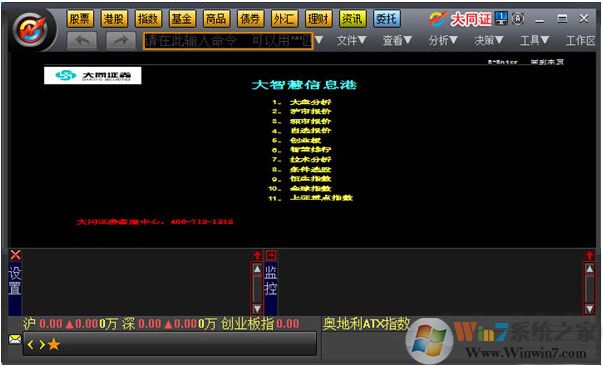The image size is (603, 367).
Task: Click the 创业板指 value in status bar
Action: click(288, 324)
